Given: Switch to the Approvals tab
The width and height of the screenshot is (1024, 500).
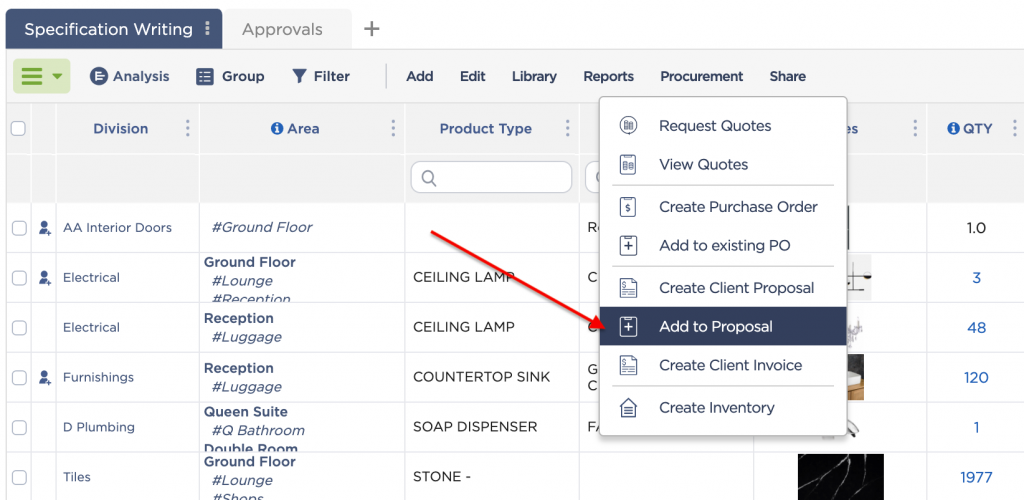Looking at the screenshot, I should point(282,29).
